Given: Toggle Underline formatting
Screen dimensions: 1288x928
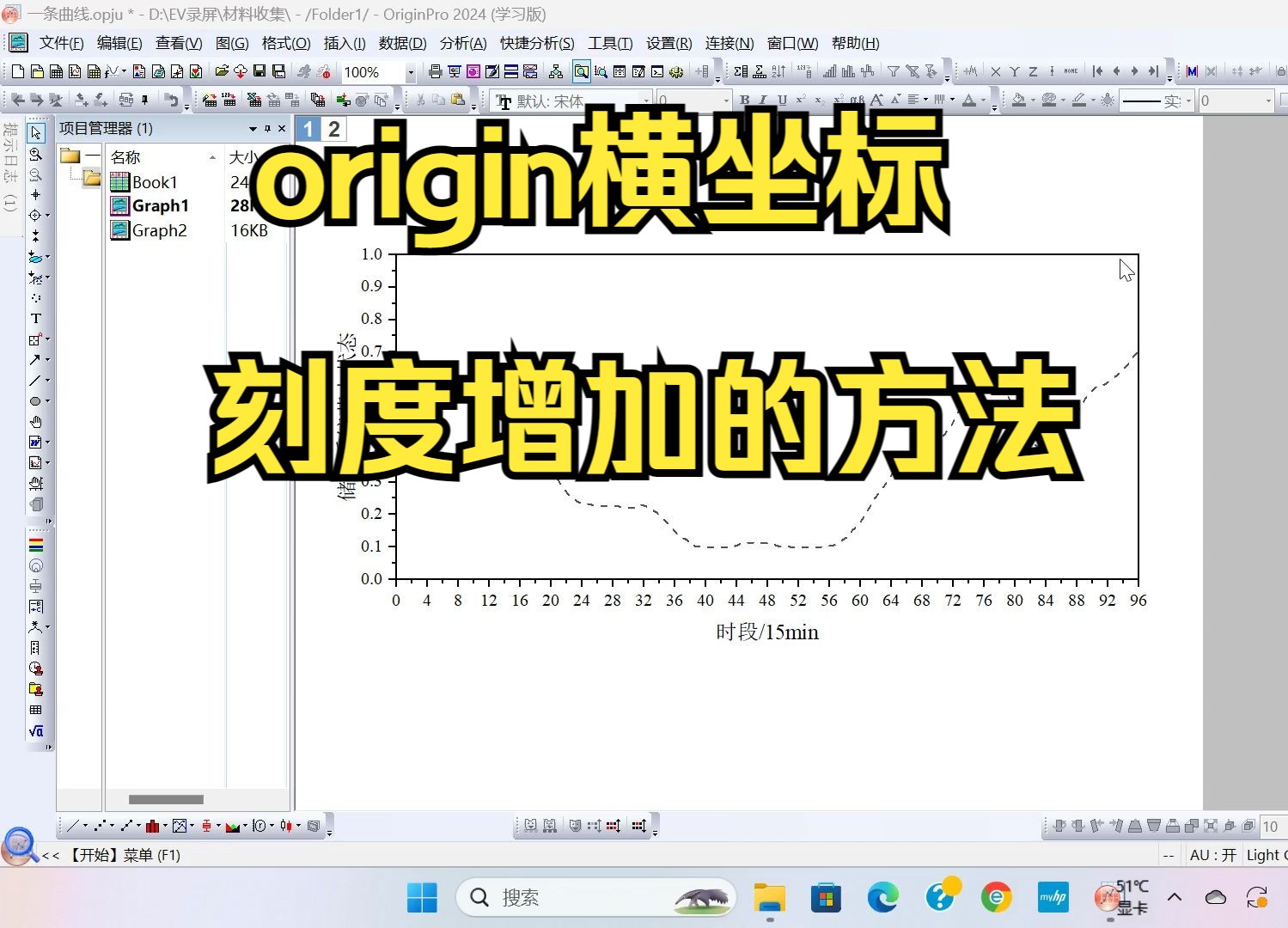Looking at the screenshot, I should click(782, 101).
